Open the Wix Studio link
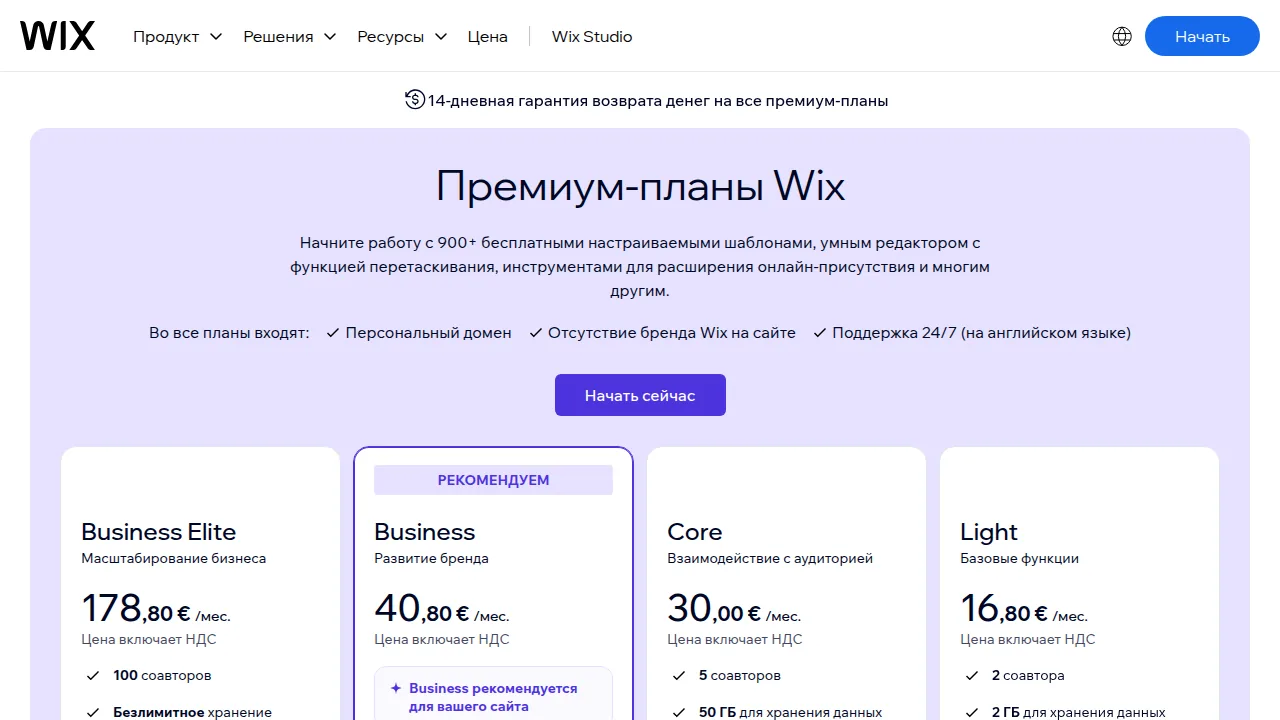 tap(592, 36)
